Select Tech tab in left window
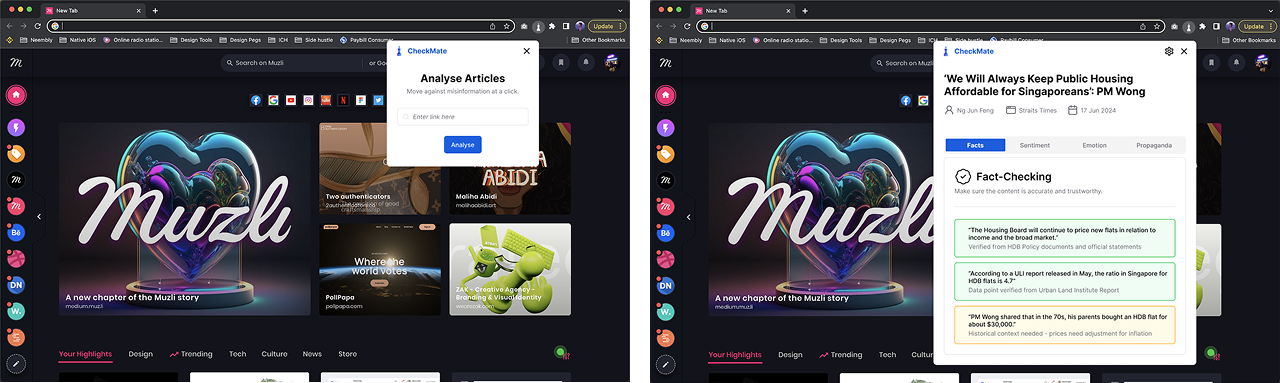Screen dimensions: 1280x383 (x=237, y=354)
